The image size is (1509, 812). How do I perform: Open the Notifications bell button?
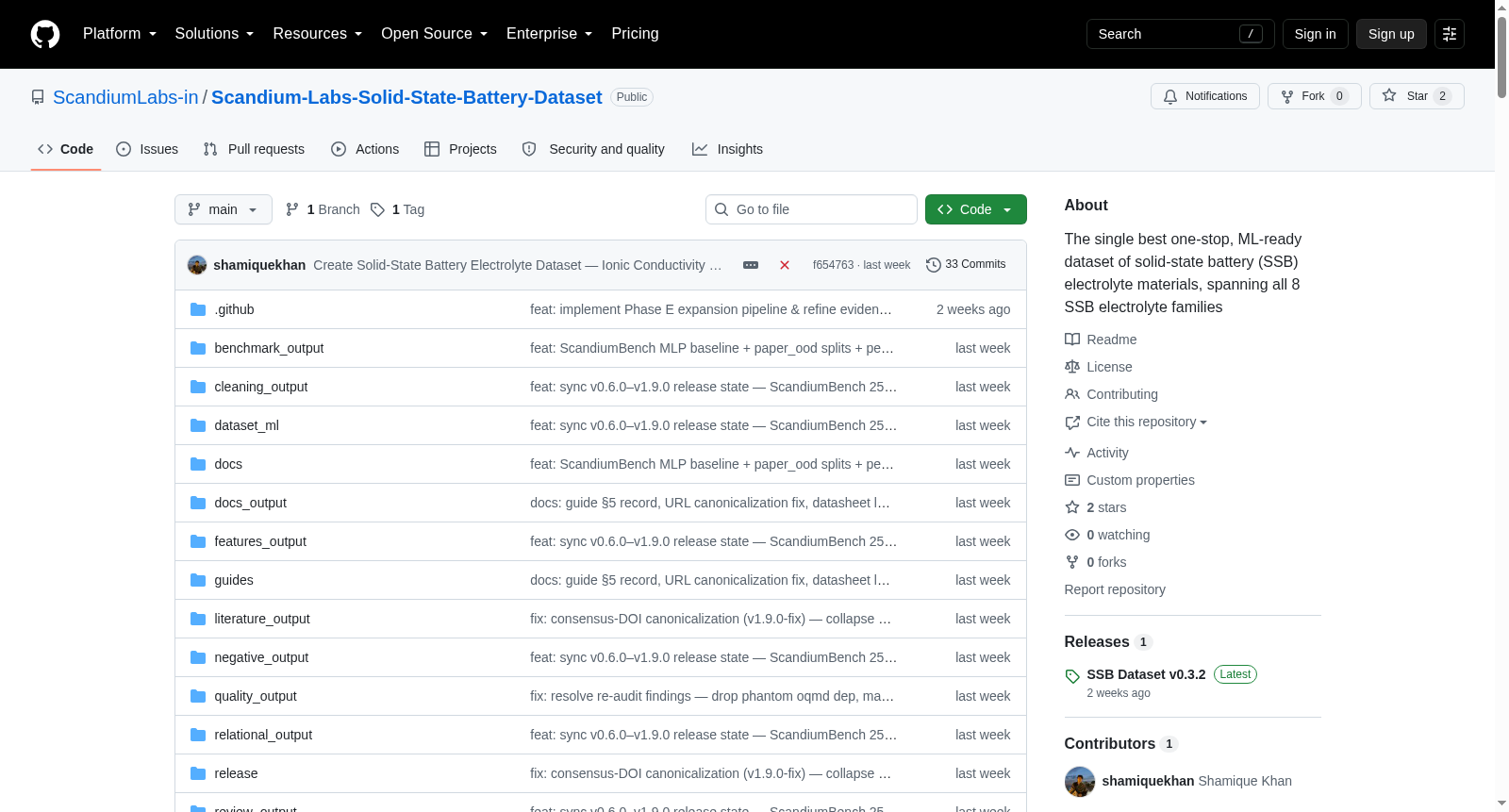pos(1205,96)
